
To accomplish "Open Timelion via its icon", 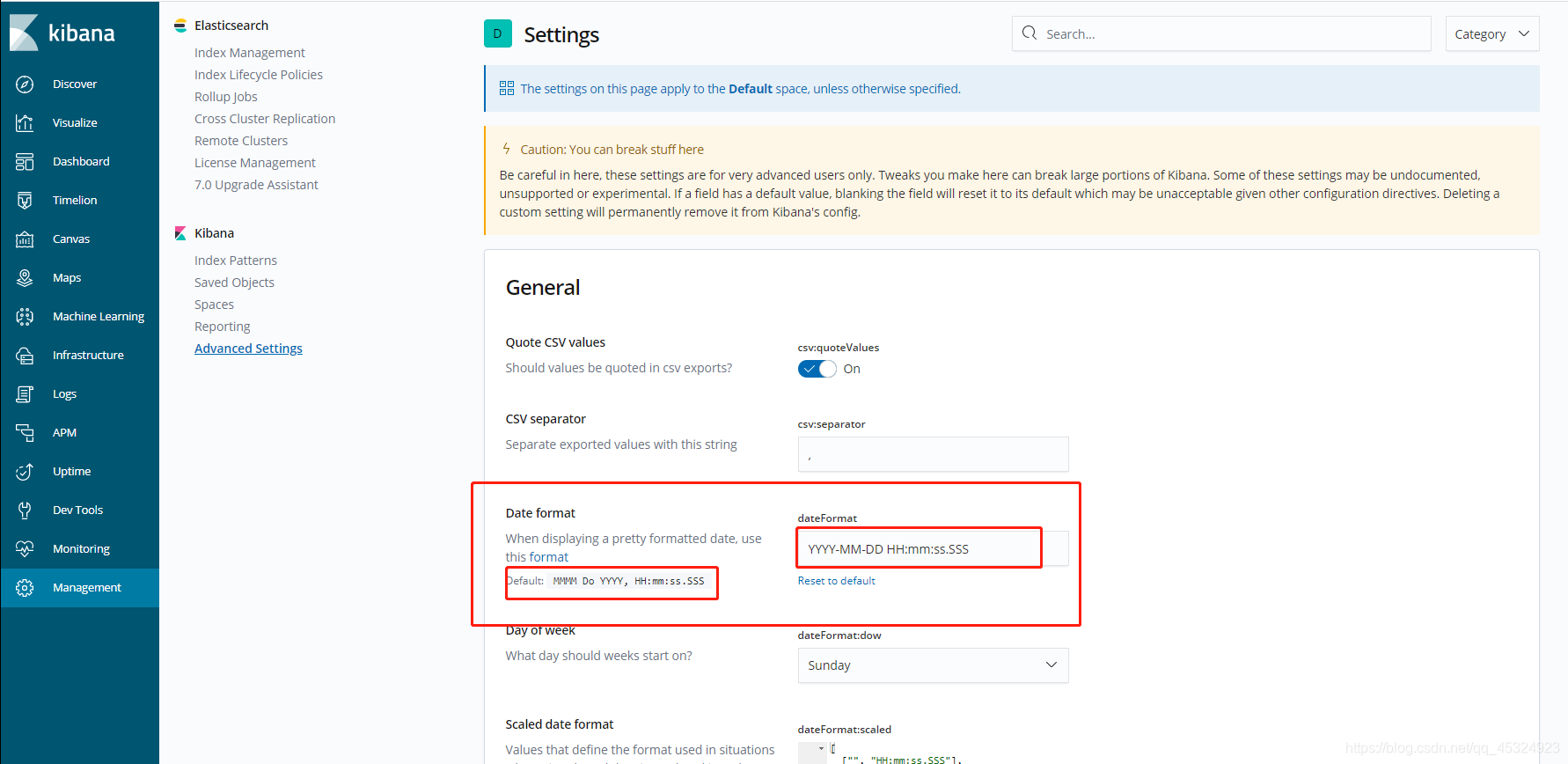I will click(25, 201).
